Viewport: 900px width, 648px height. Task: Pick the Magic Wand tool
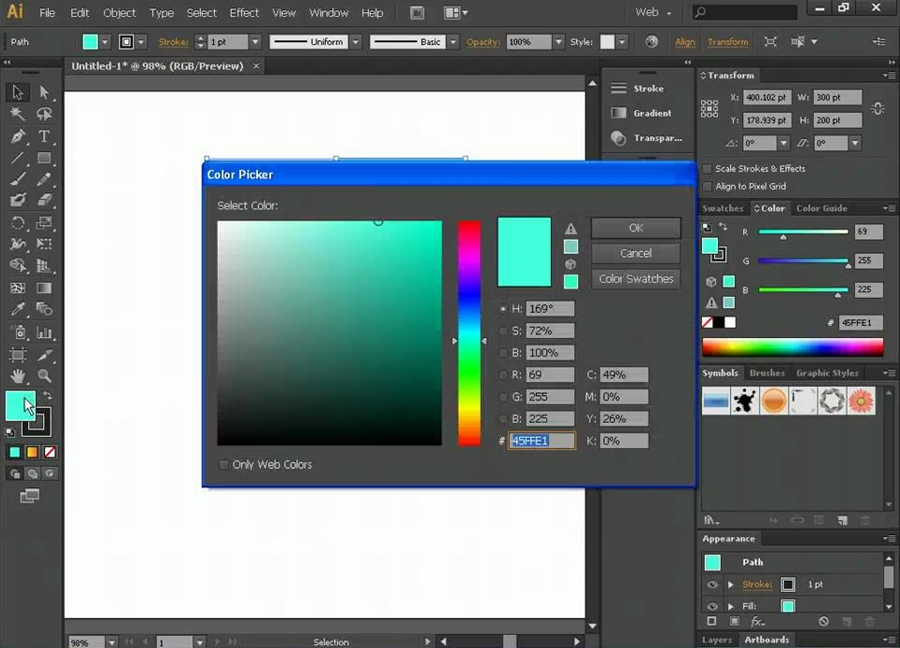point(18,114)
